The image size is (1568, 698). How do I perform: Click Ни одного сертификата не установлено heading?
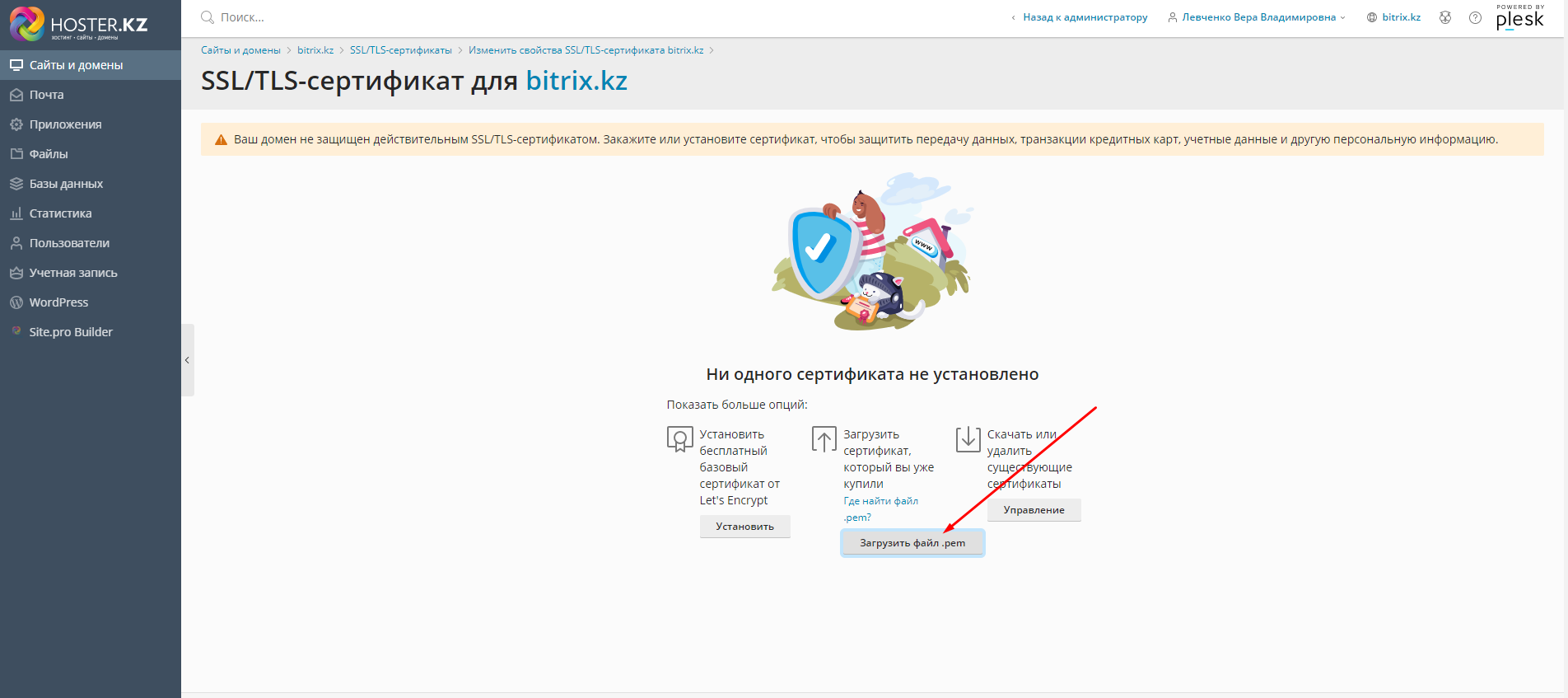point(872,374)
